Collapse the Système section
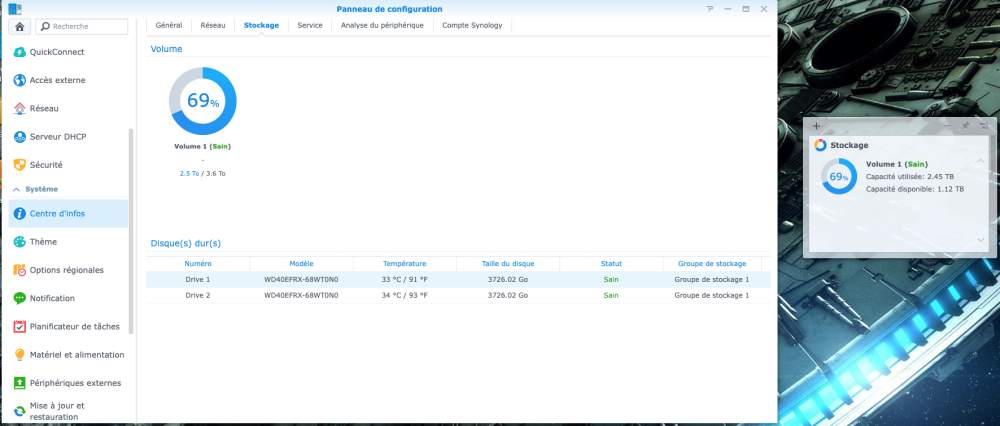Viewport: 1000px width, 426px height. pyautogui.click(x=16, y=189)
